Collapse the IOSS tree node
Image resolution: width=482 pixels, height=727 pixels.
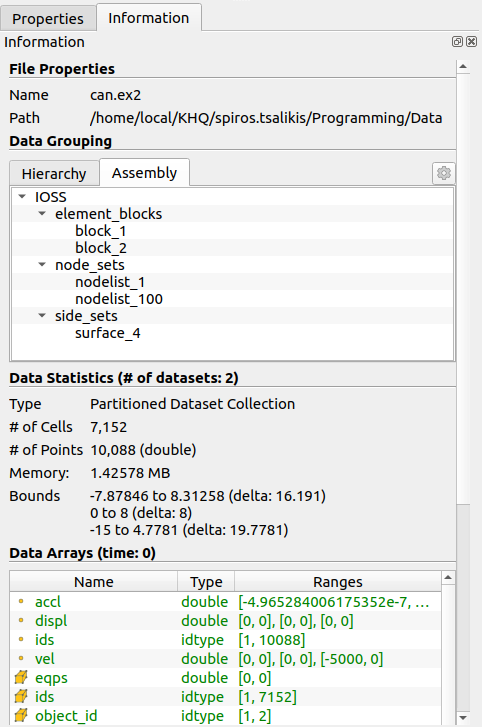(22, 197)
